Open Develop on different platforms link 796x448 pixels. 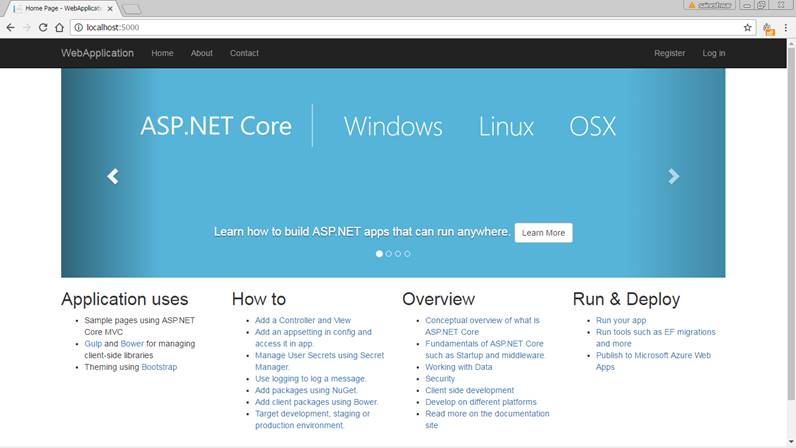pyautogui.click(x=481, y=402)
